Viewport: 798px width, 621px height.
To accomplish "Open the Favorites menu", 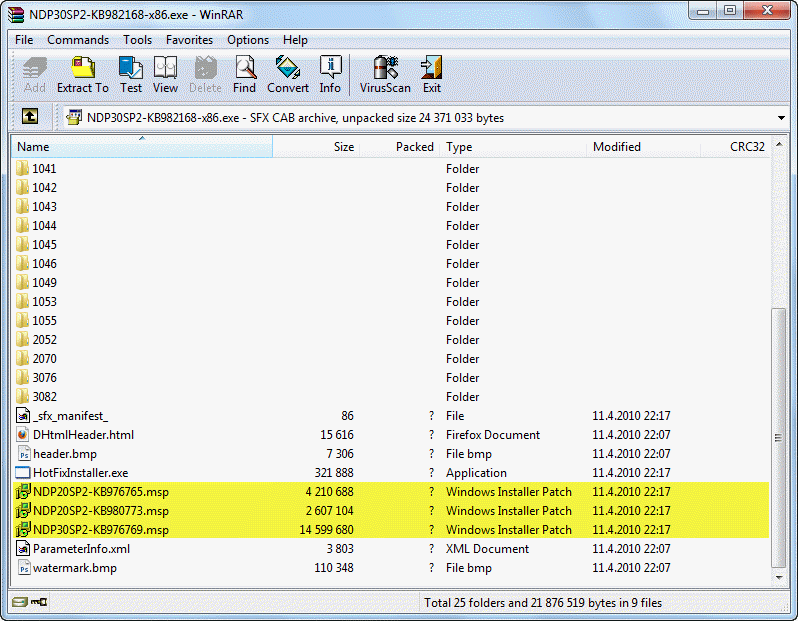I will coord(189,40).
